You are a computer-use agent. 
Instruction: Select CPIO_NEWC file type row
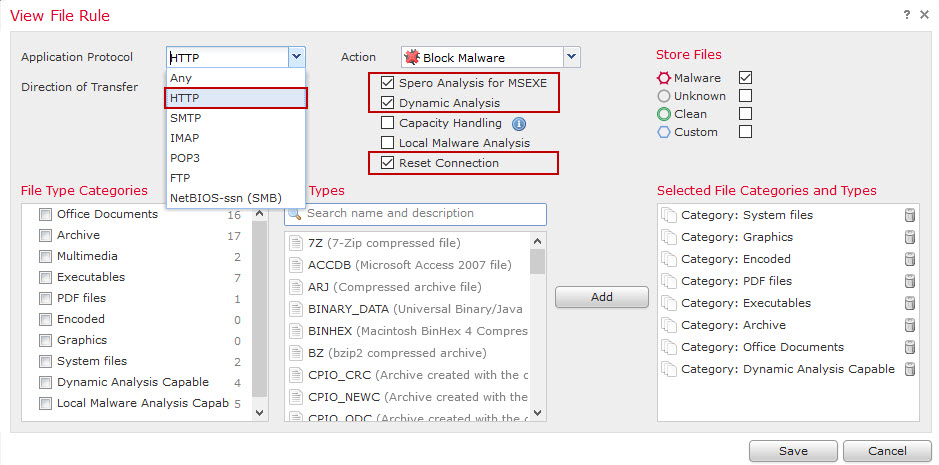[407, 397]
